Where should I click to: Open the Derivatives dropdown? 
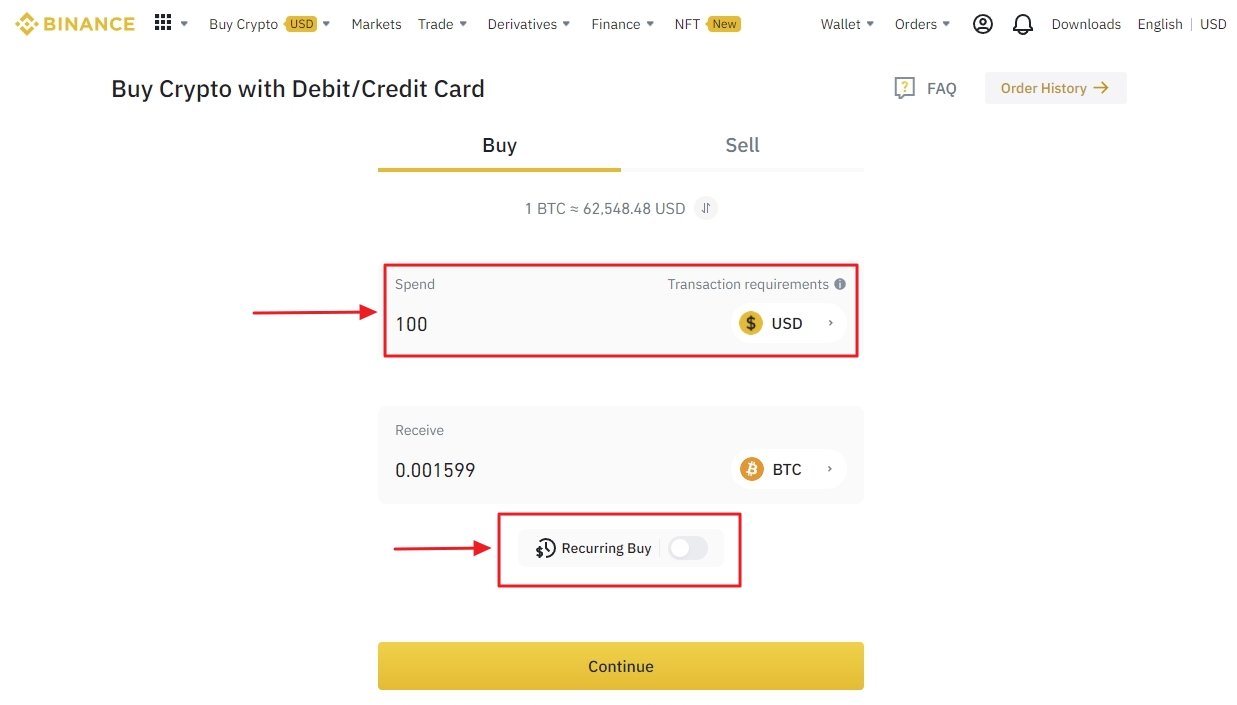pyautogui.click(x=527, y=23)
